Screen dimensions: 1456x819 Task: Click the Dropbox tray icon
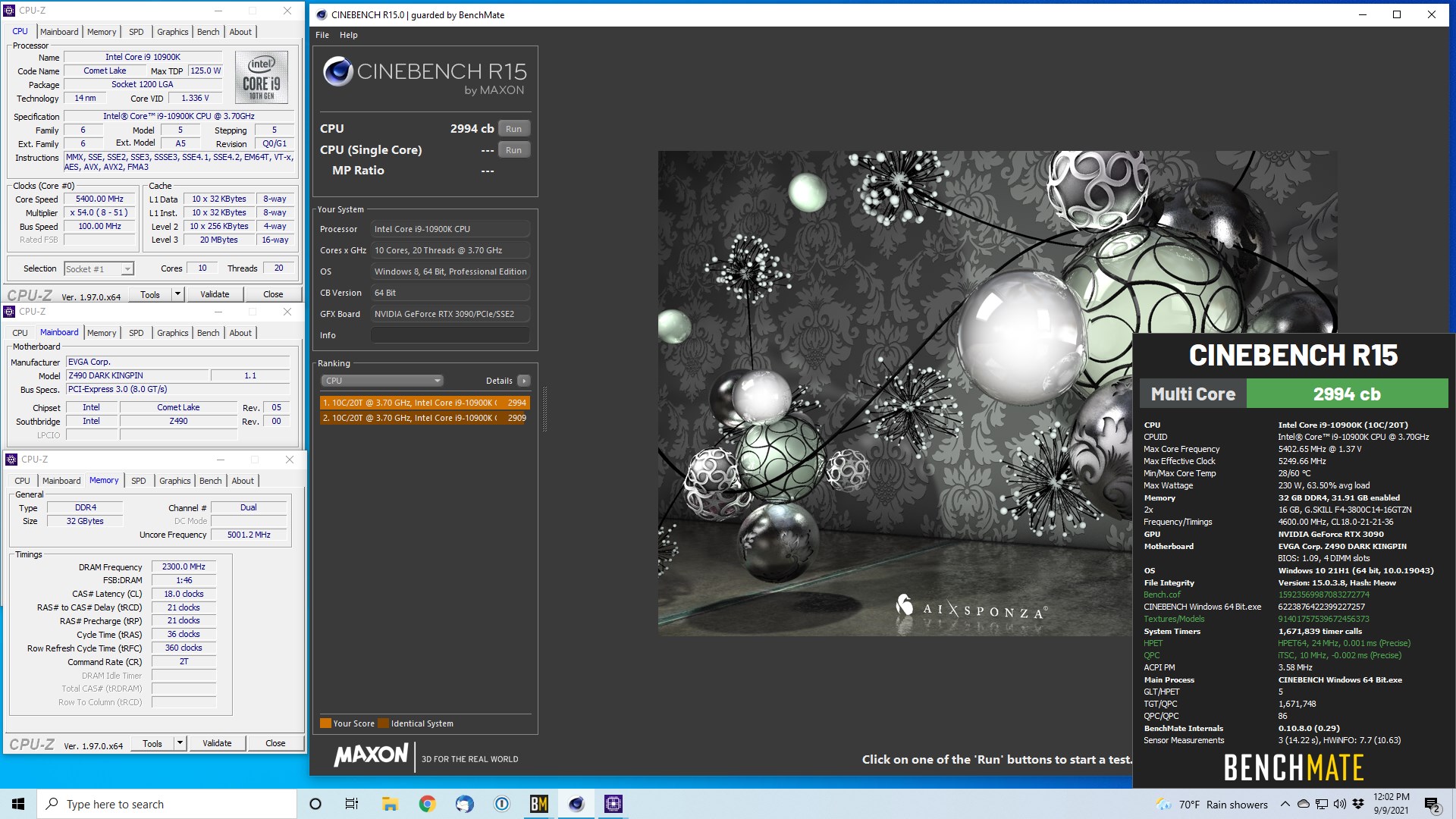coord(1357,804)
